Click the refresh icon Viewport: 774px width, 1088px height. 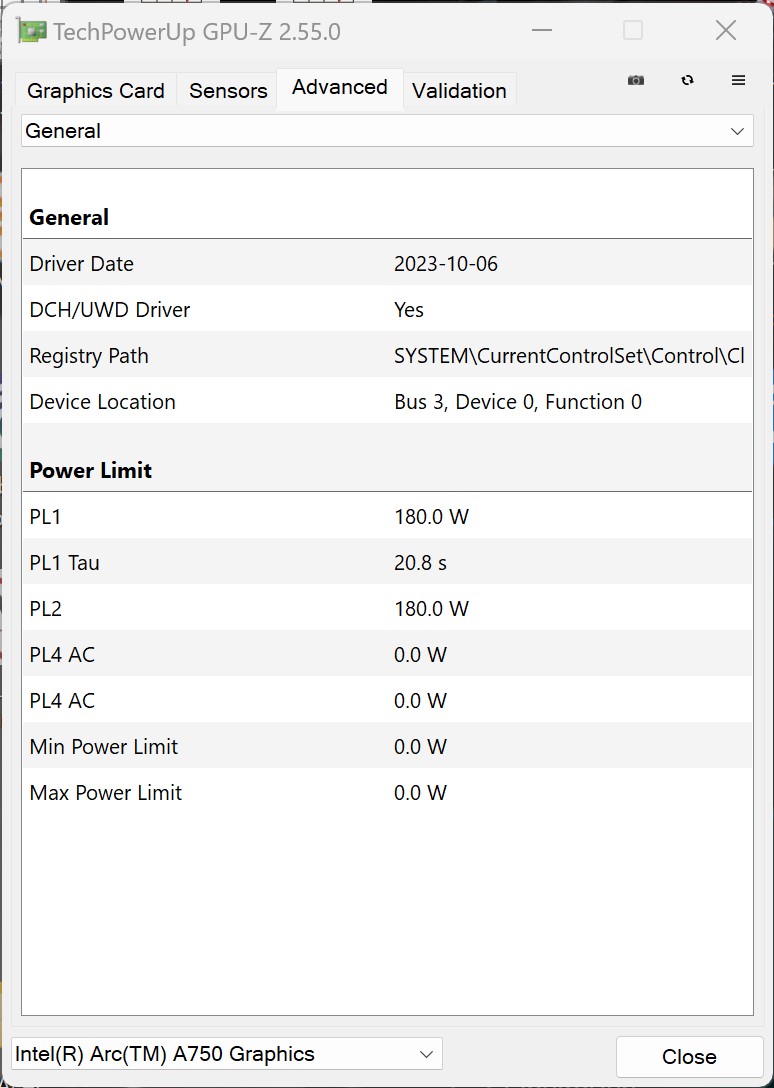(687, 81)
